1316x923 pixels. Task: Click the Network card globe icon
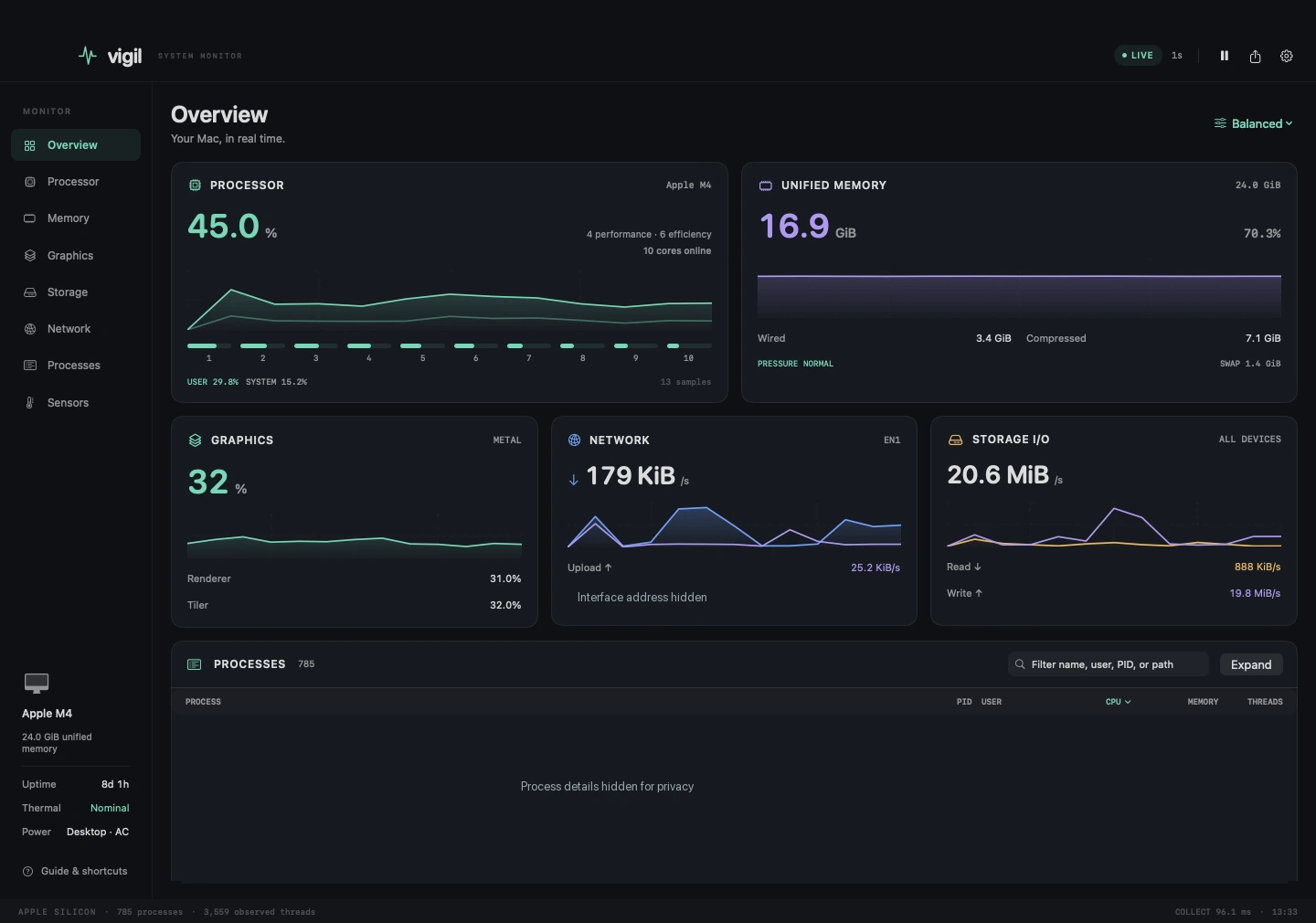(x=574, y=440)
